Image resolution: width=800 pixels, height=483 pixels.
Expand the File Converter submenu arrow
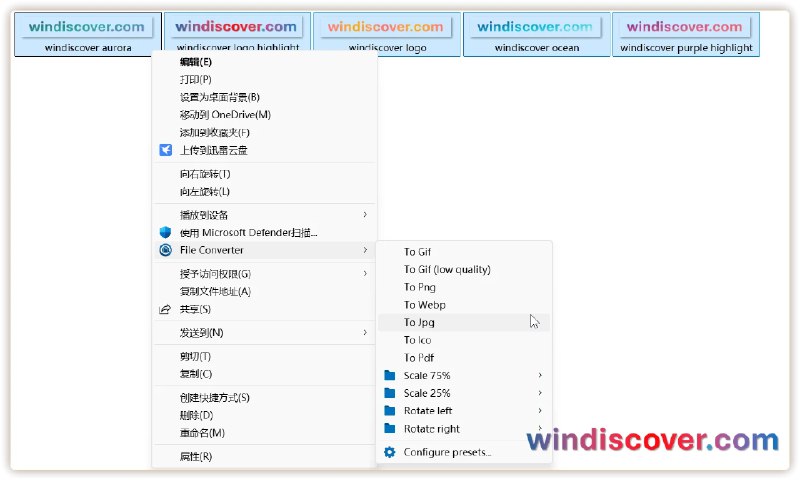click(x=365, y=250)
